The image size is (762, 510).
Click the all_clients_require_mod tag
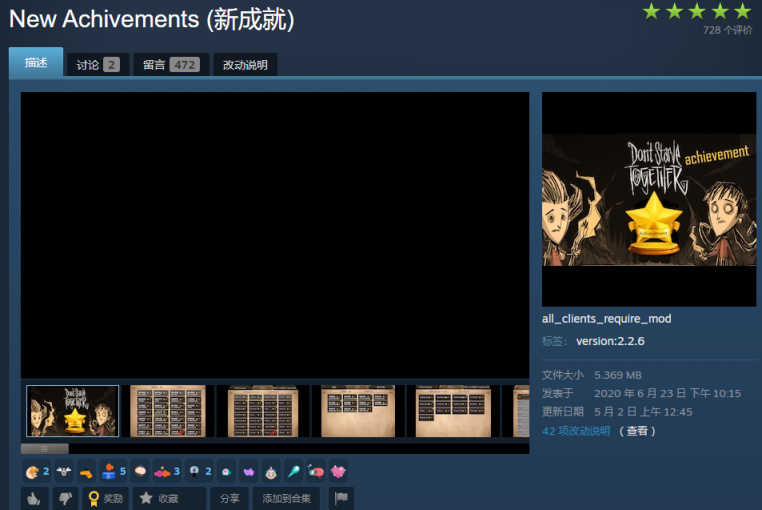coord(606,319)
